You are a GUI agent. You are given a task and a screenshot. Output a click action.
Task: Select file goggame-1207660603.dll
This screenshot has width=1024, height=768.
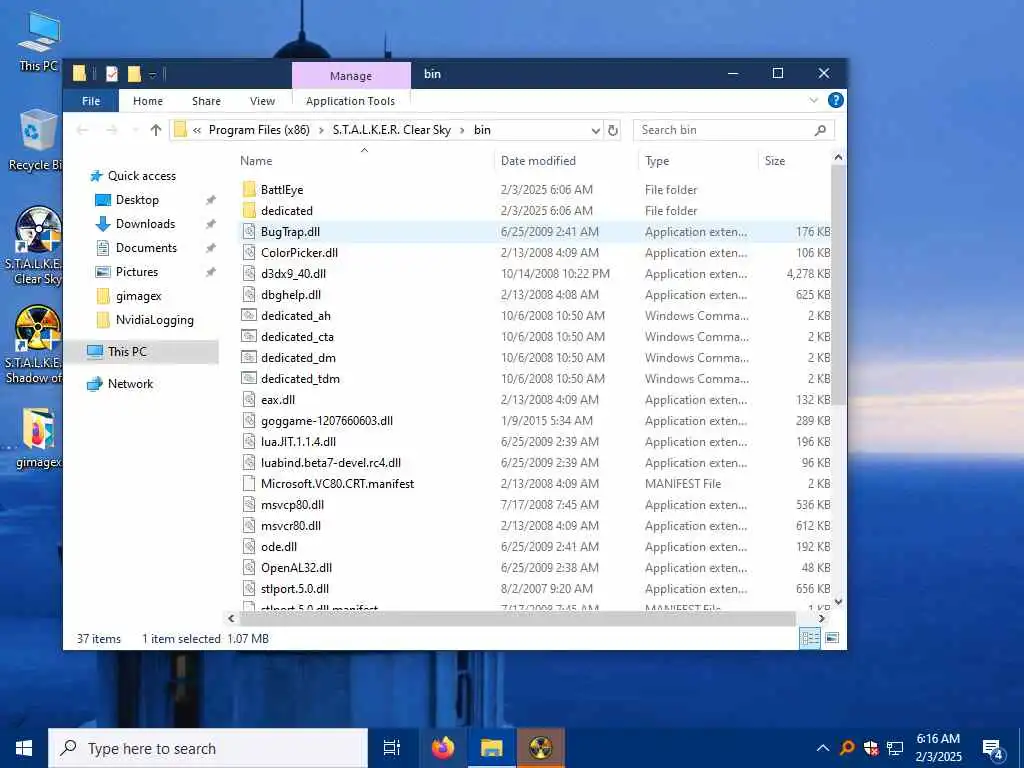(x=327, y=421)
